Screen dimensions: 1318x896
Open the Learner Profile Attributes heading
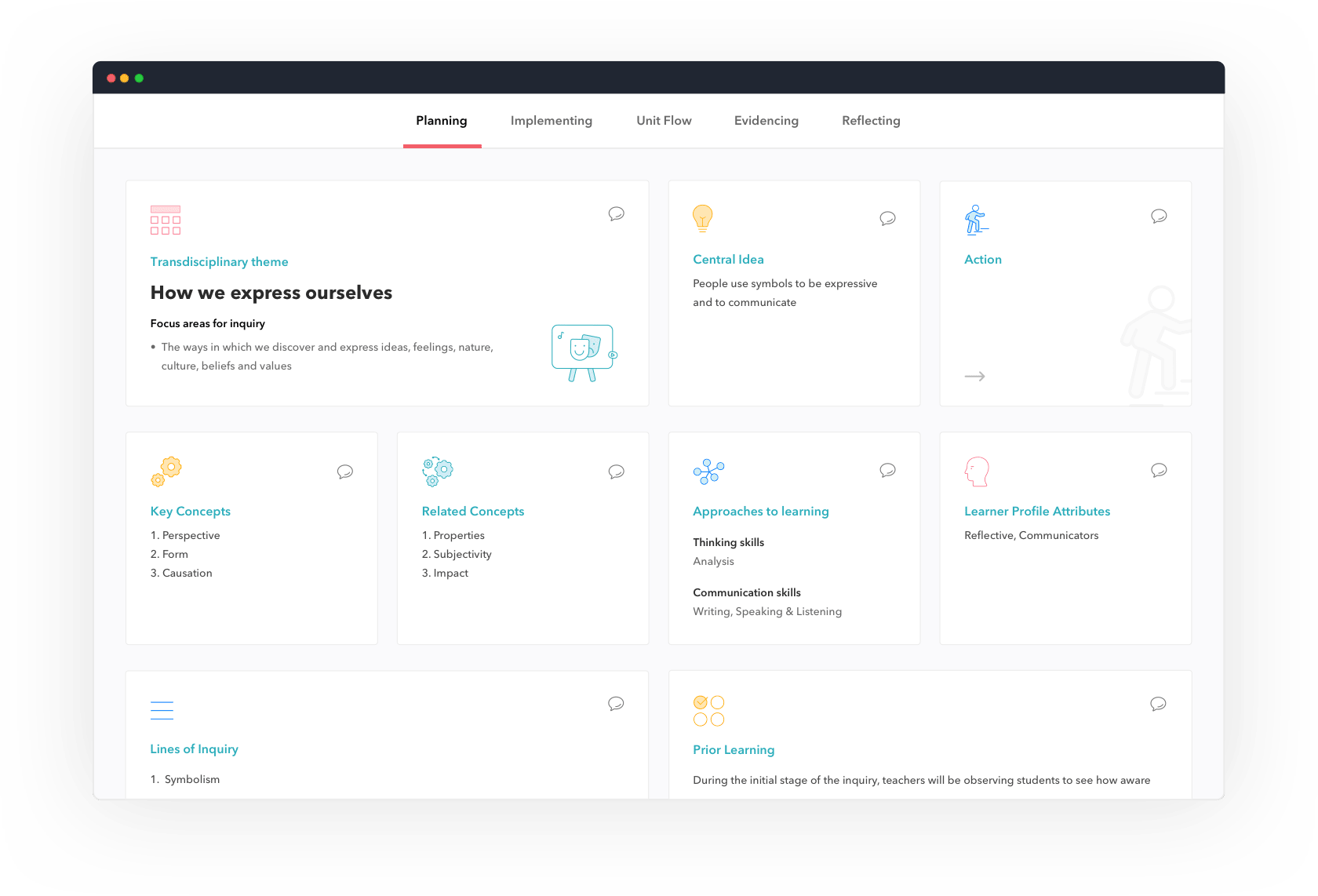(1036, 512)
